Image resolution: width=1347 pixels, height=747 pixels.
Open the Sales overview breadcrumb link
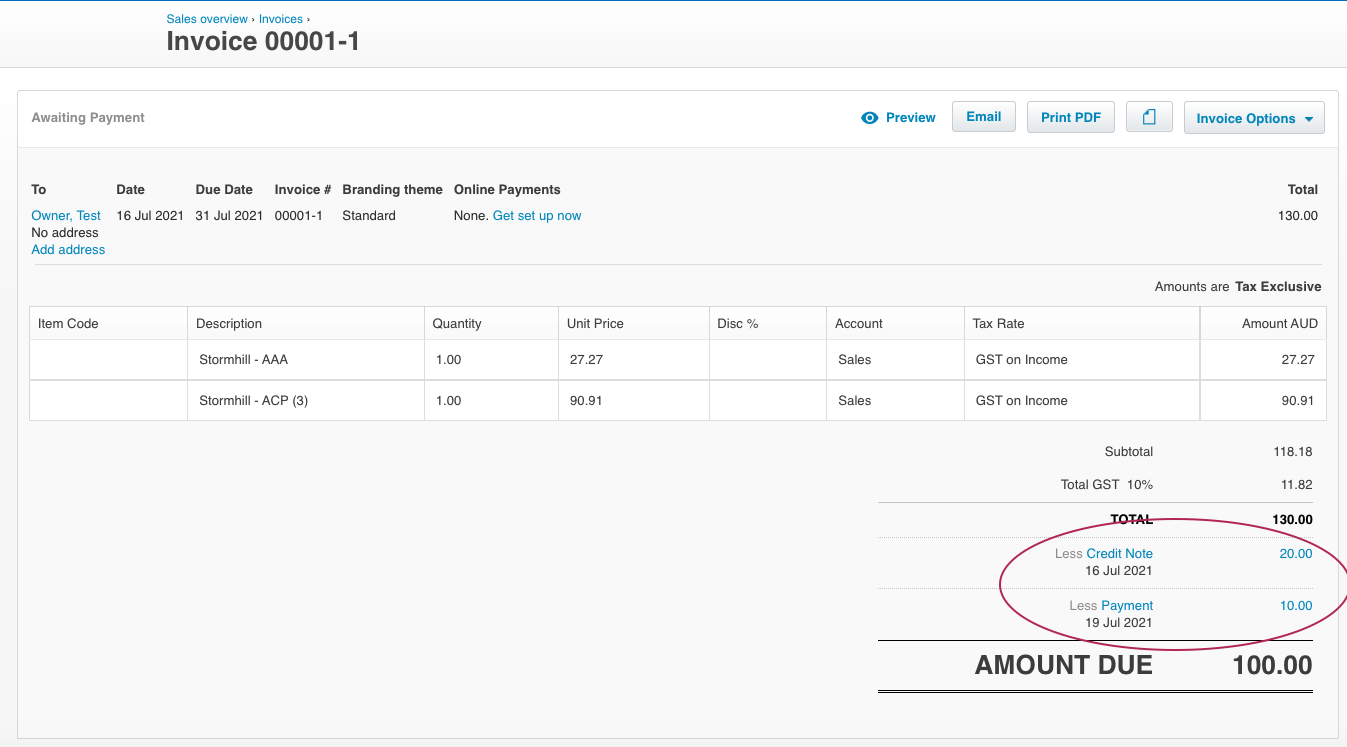point(207,19)
